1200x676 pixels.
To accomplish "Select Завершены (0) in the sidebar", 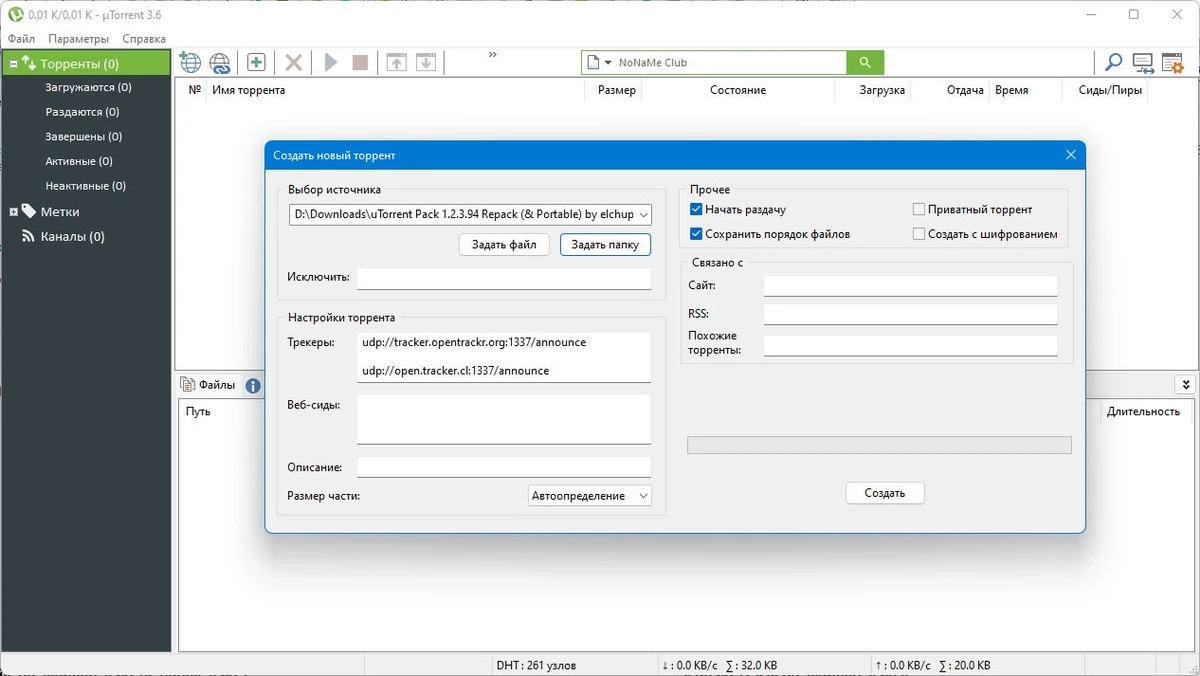I will click(84, 137).
